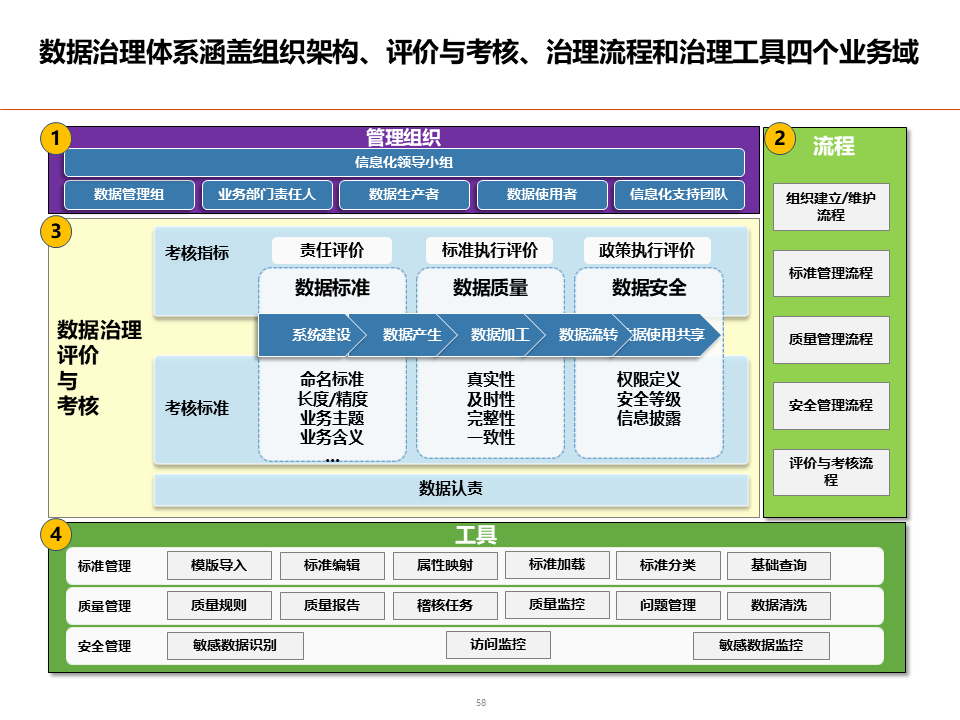Click the 标准管理流程 box
The image size is (960, 720).
[831, 273]
